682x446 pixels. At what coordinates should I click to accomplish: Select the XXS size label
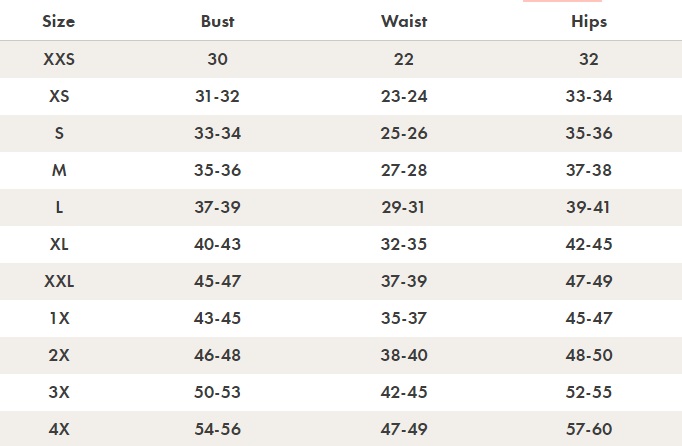(59, 59)
